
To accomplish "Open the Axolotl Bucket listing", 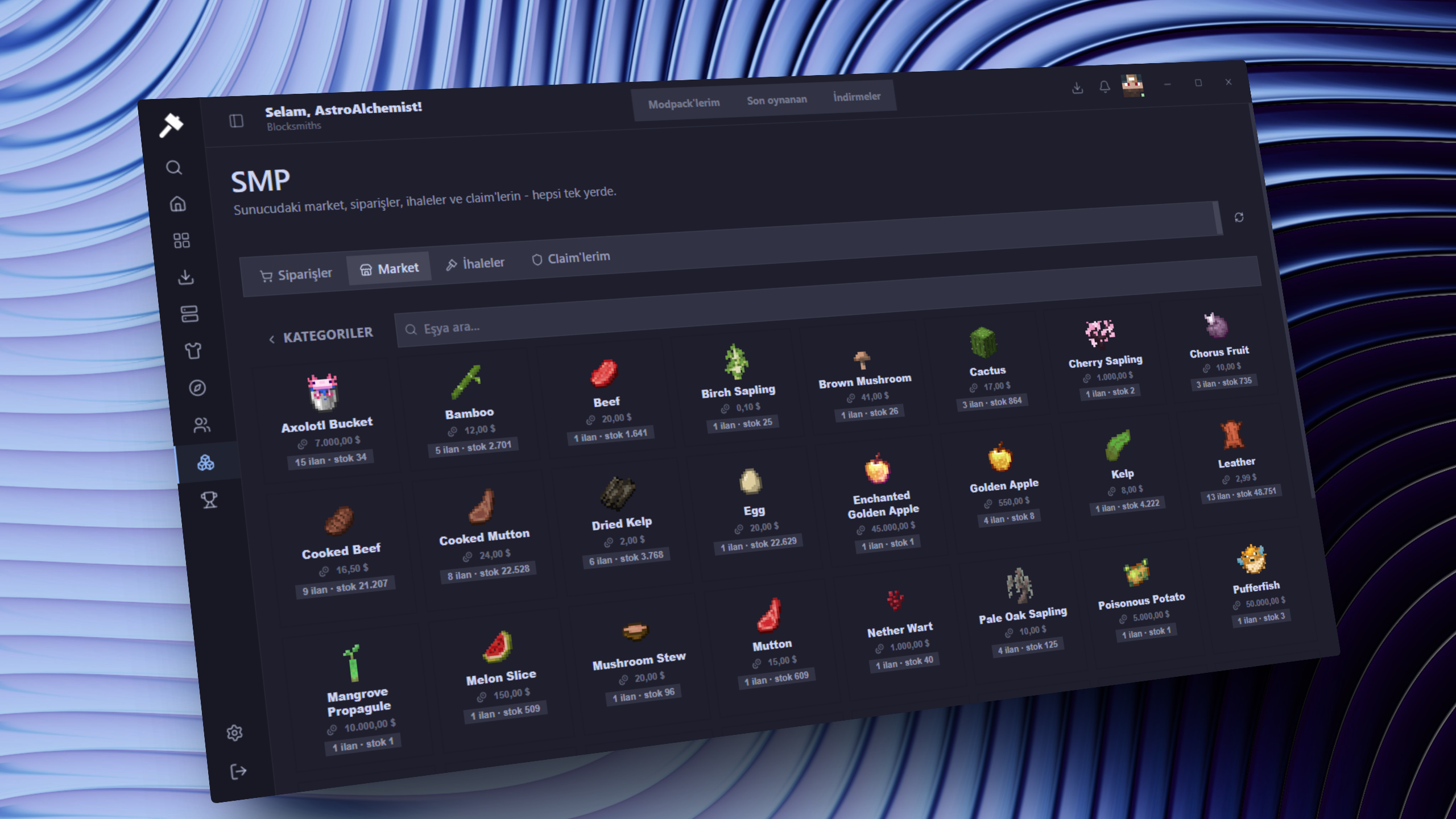I will (x=326, y=421).
